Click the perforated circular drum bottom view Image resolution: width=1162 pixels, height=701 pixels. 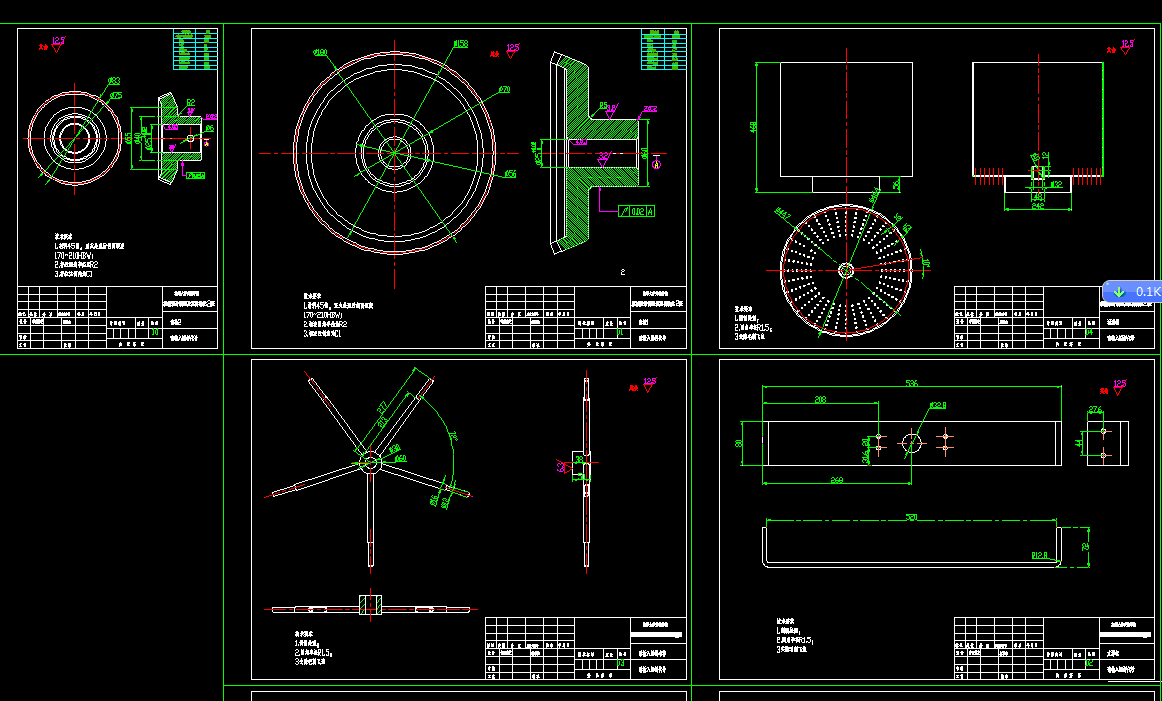(x=846, y=270)
